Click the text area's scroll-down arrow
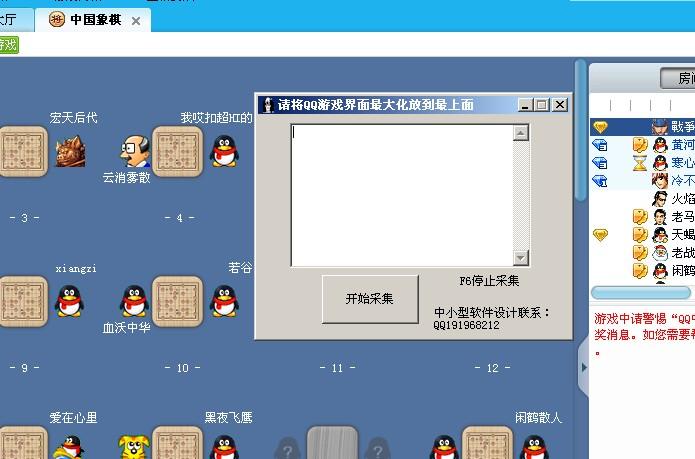Screen dimensions: 695x459 (521, 257)
